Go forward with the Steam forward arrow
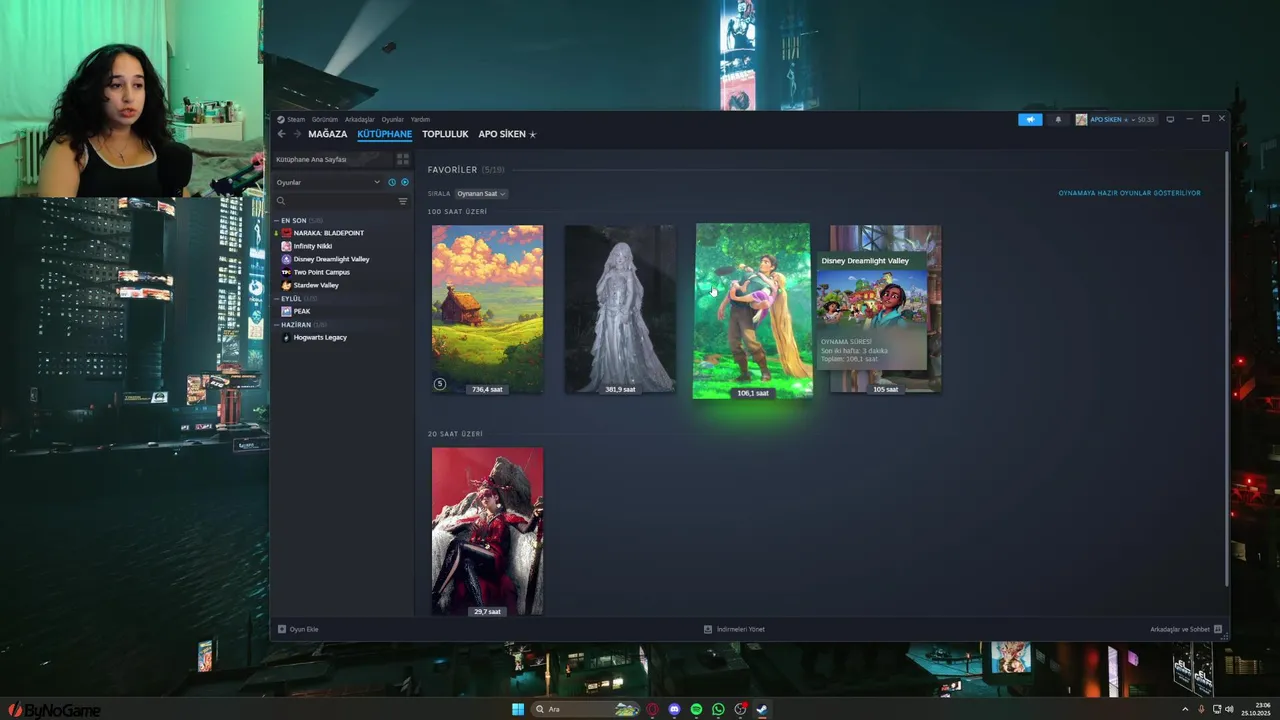 [297, 134]
